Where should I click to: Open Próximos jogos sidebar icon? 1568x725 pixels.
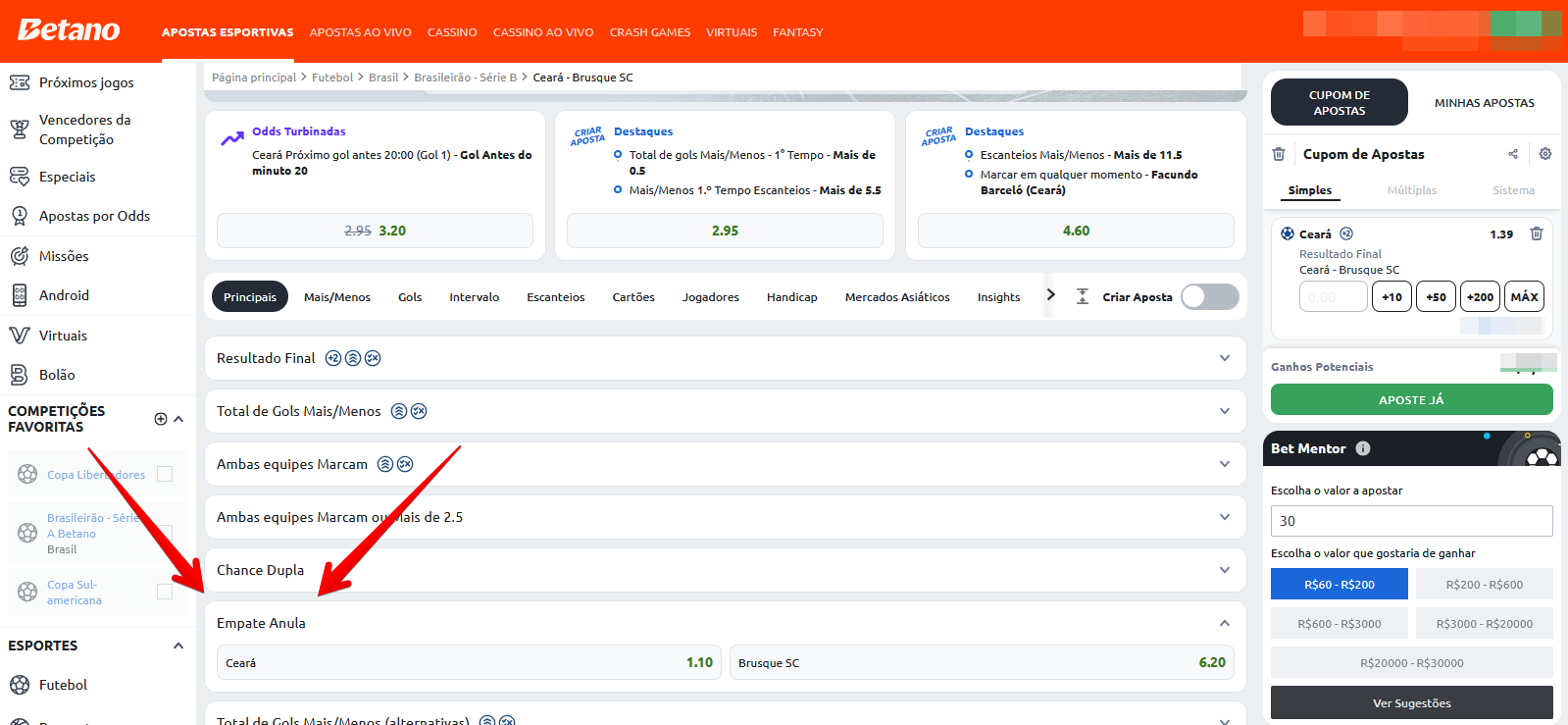click(x=20, y=82)
